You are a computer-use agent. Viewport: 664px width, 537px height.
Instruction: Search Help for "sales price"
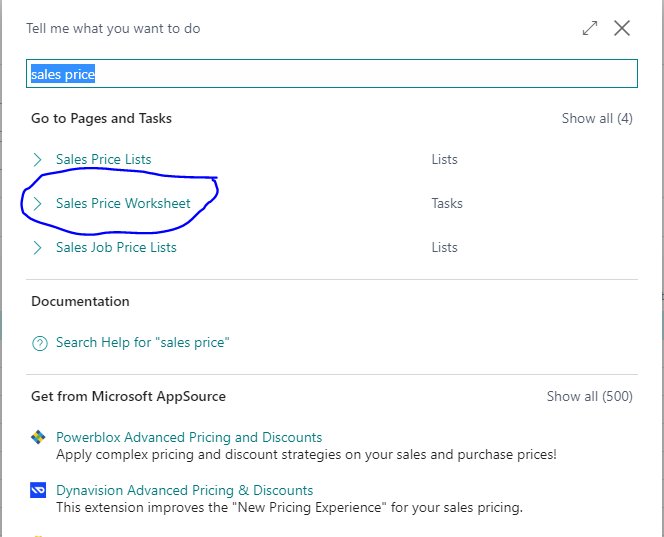[x=143, y=342]
